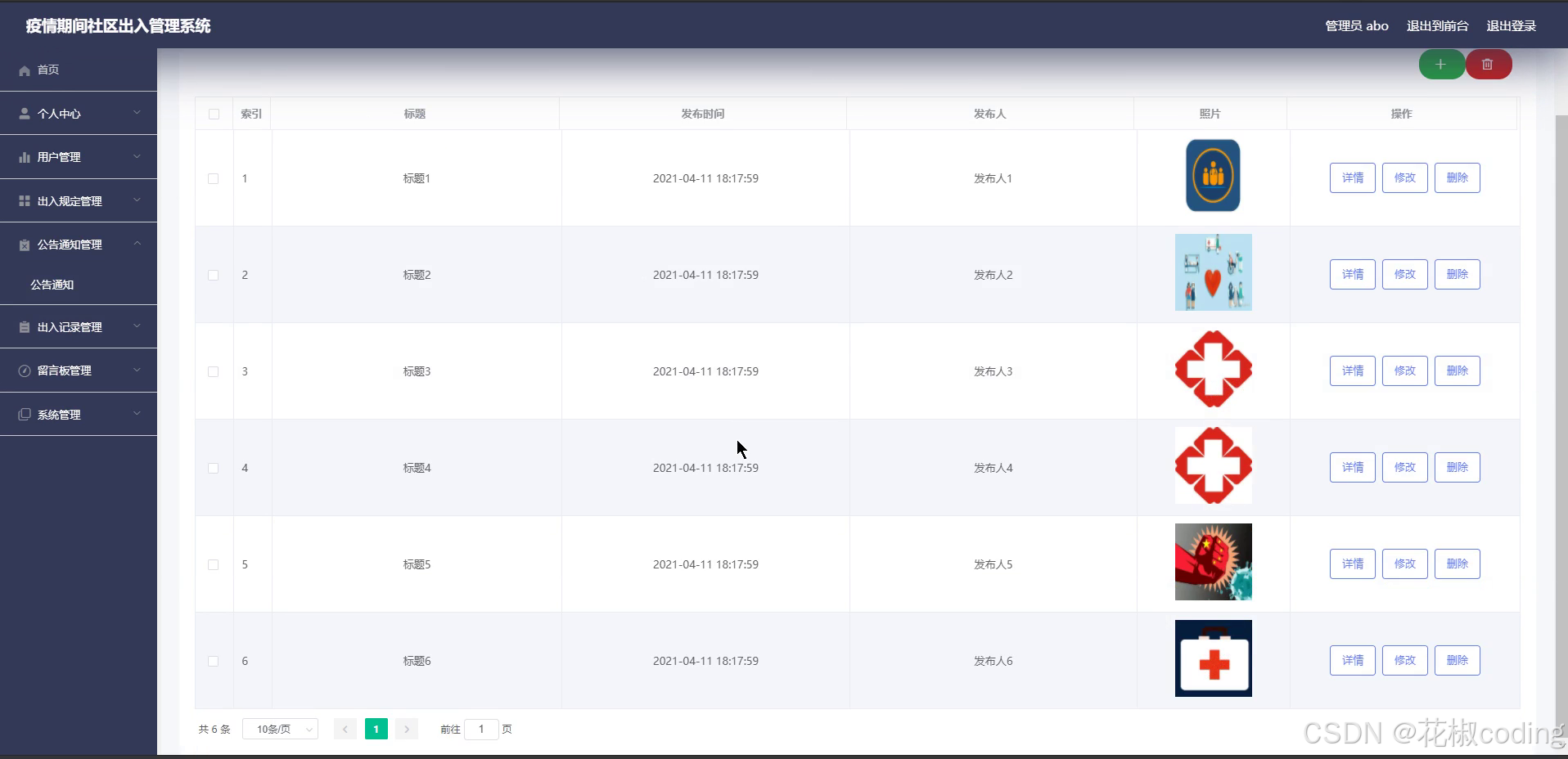Click page number 1 in pagination
Viewport: 1568px width, 759px height.
tap(376, 729)
